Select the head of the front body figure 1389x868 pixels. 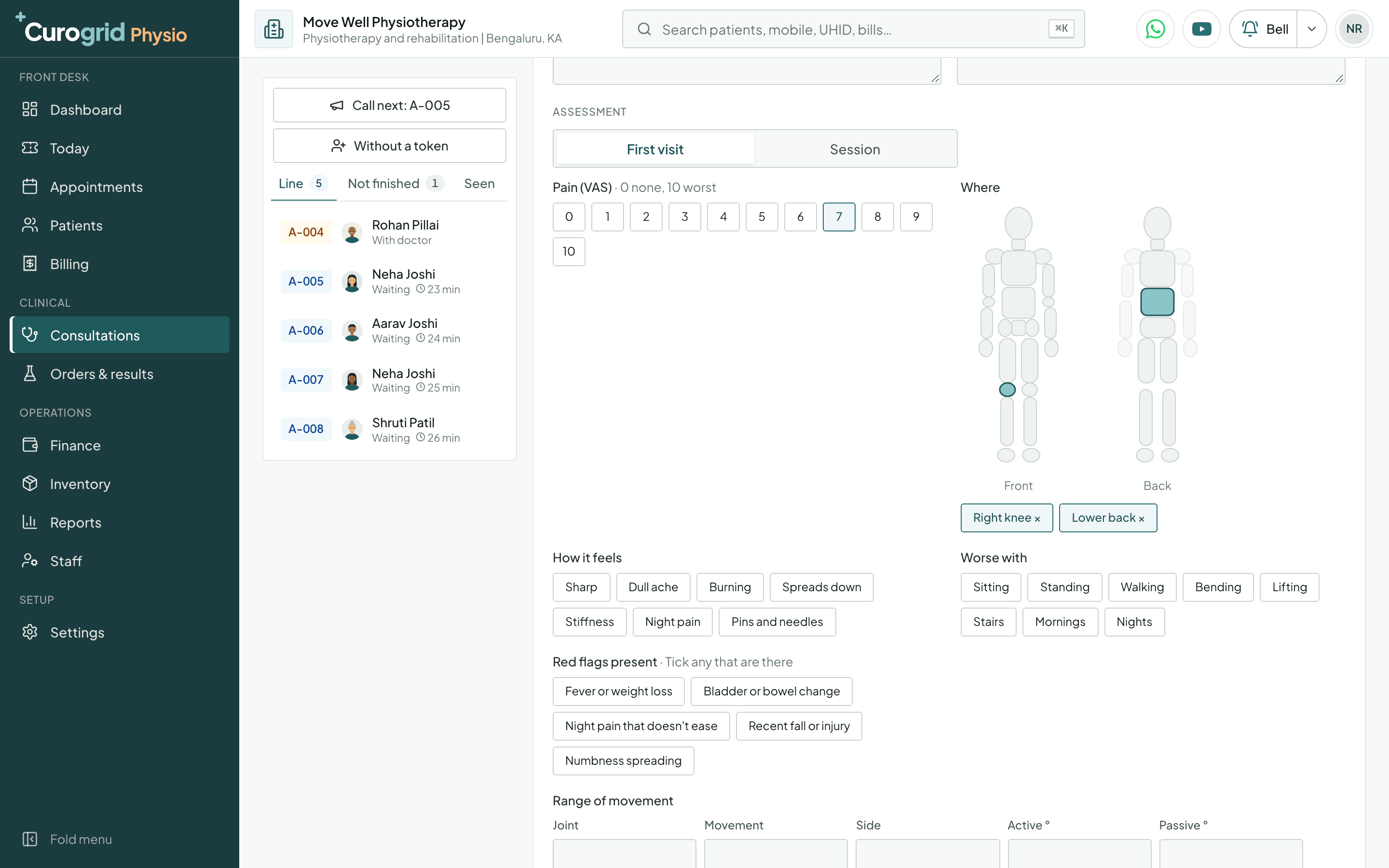coord(1018,223)
